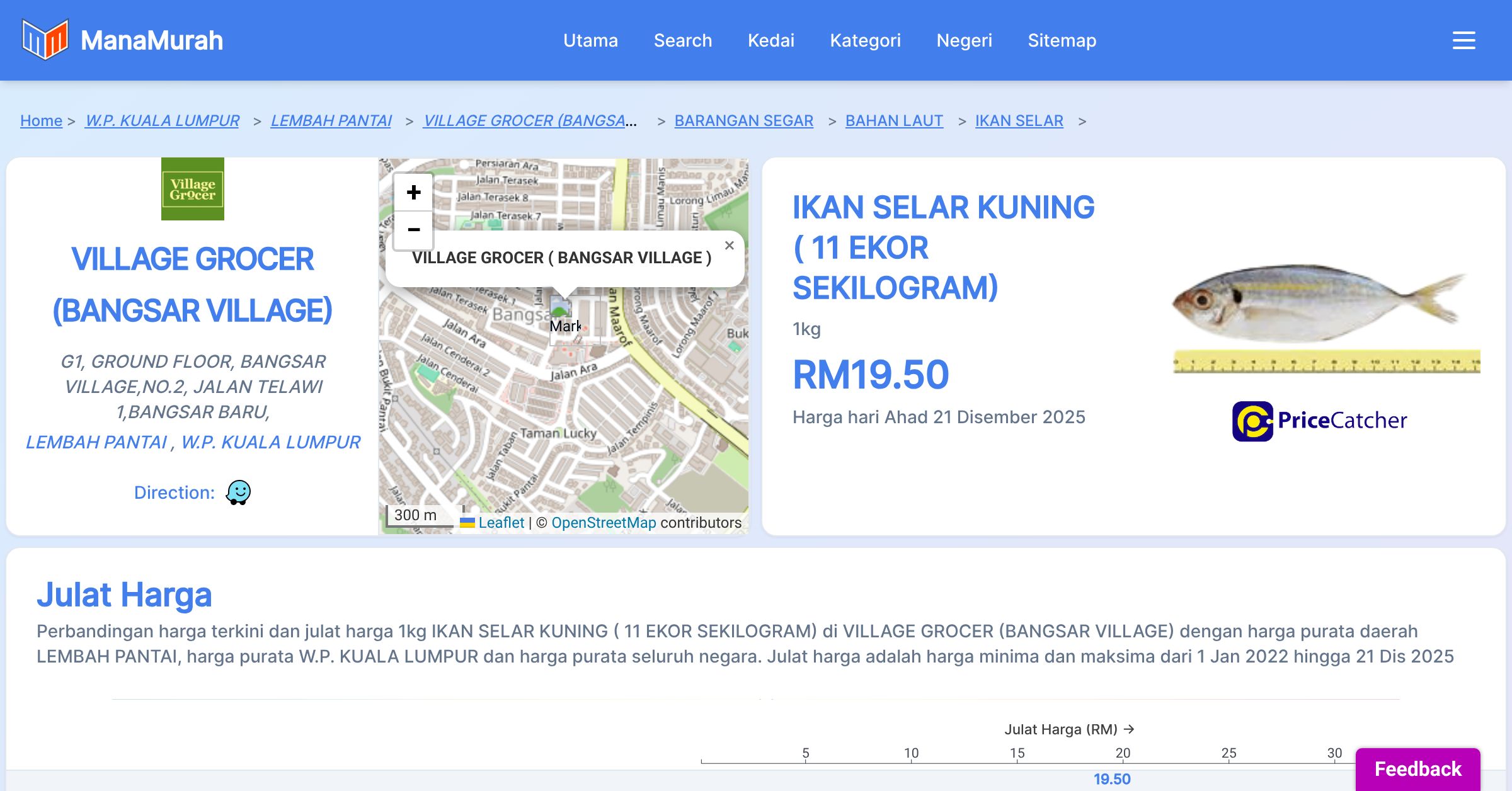Open the Search menu item

682,40
